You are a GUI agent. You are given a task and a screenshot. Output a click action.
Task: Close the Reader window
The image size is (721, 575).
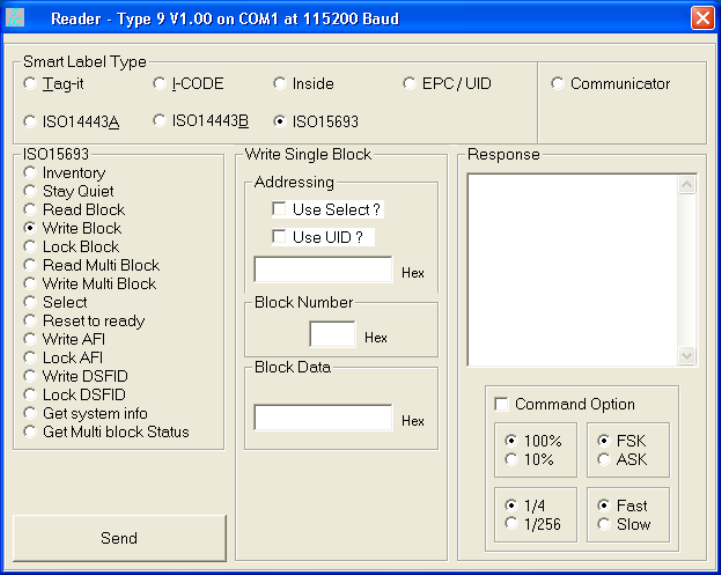click(702, 18)
